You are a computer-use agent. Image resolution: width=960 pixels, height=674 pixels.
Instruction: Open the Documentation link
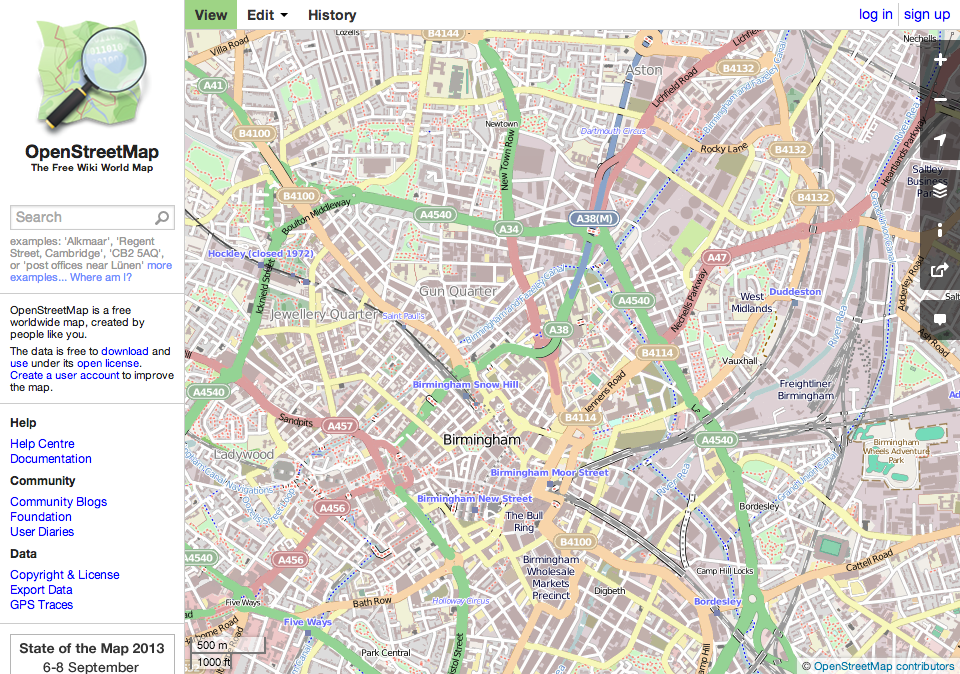pyautogui.click(x=51, y=459)
